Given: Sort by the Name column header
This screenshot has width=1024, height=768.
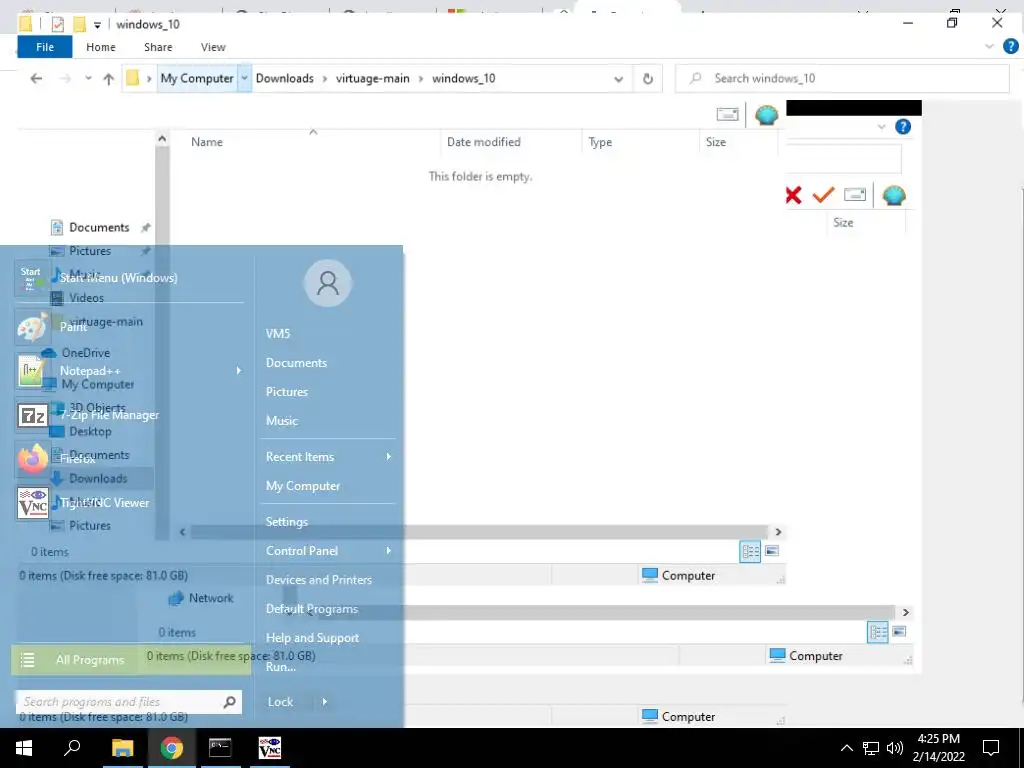Looking at the screenshot, I should tap(206, 142).
